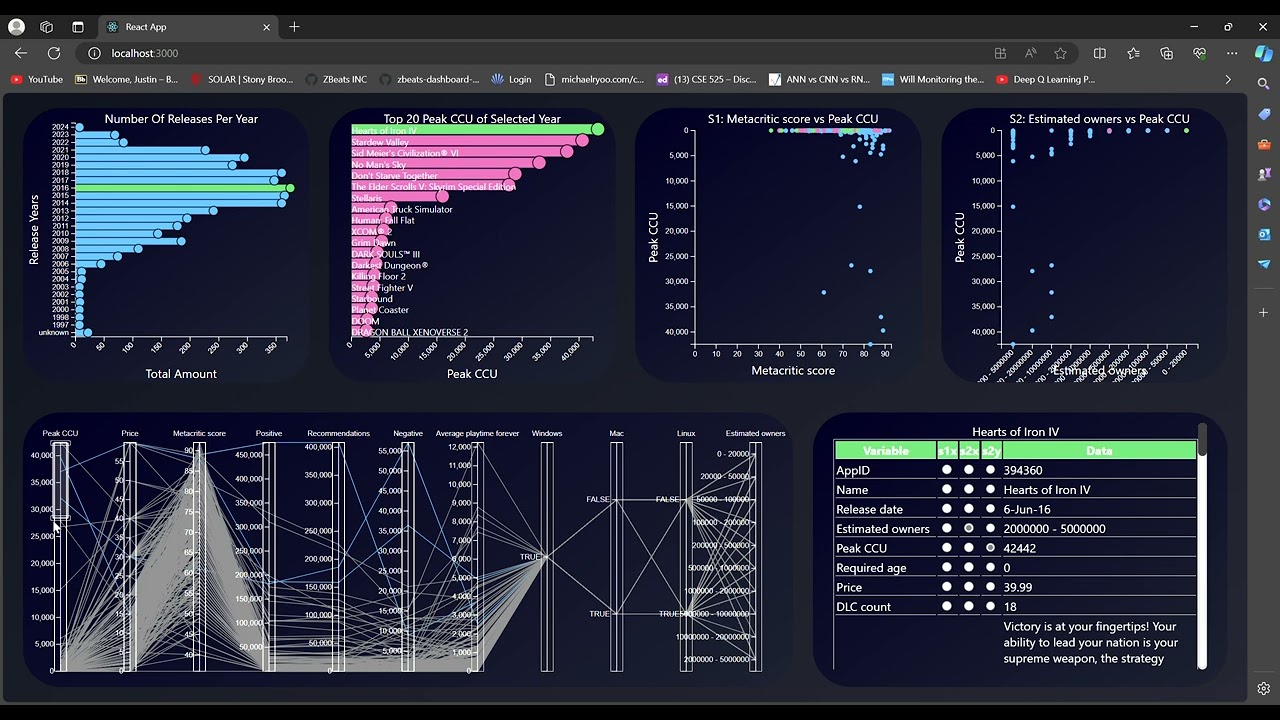The width and height of the screenshot is (1280, 720).
Task: Open a new tab with the plus button
Action: 294,27
